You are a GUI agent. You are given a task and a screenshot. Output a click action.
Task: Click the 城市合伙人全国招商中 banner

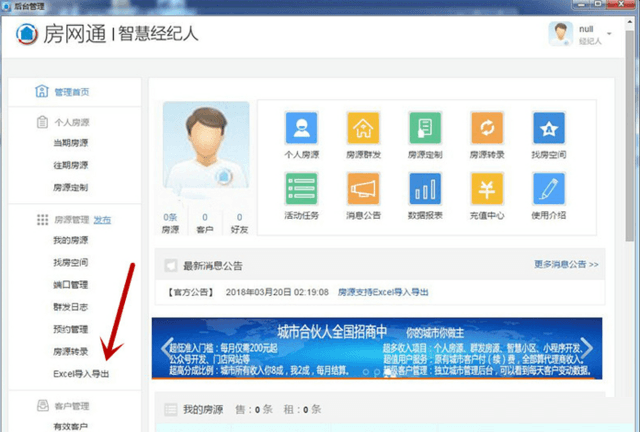click(377, 348)
